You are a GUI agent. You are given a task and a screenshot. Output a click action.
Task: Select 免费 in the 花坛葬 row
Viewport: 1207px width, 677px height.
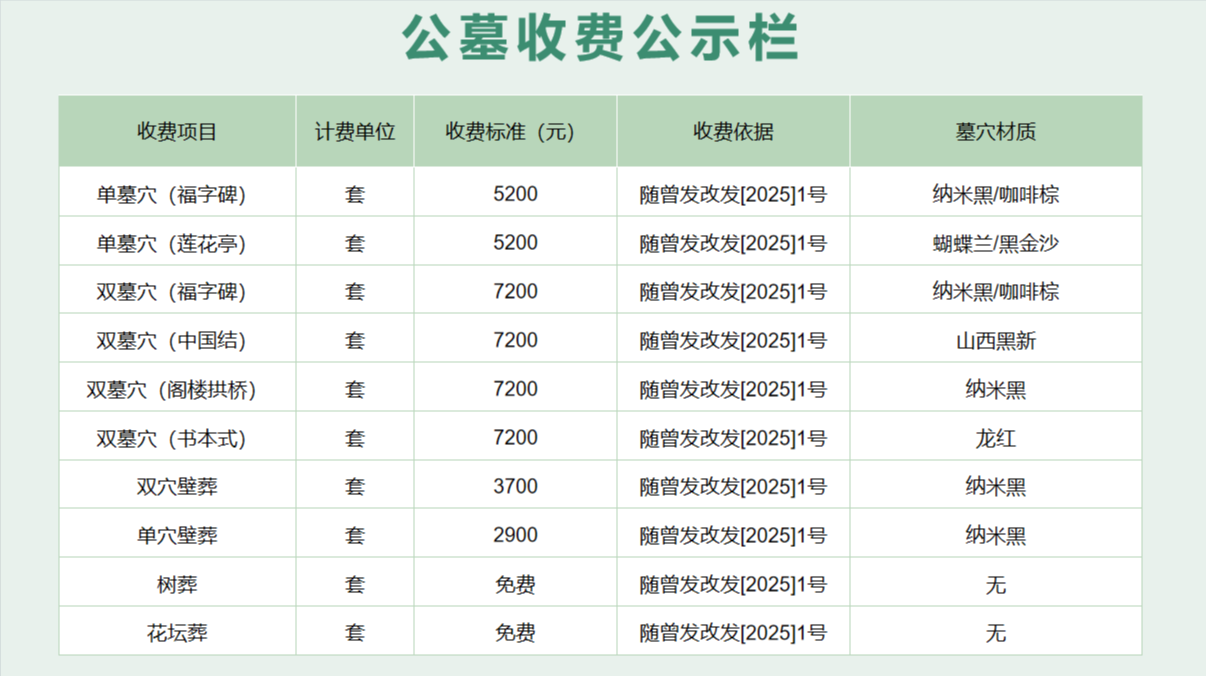(x=516, y=631)
